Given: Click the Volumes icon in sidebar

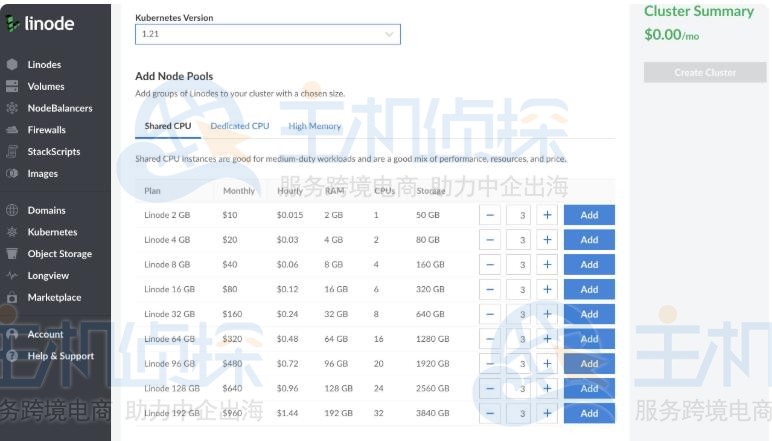Looking at the screenshot, I should (12, 86).
